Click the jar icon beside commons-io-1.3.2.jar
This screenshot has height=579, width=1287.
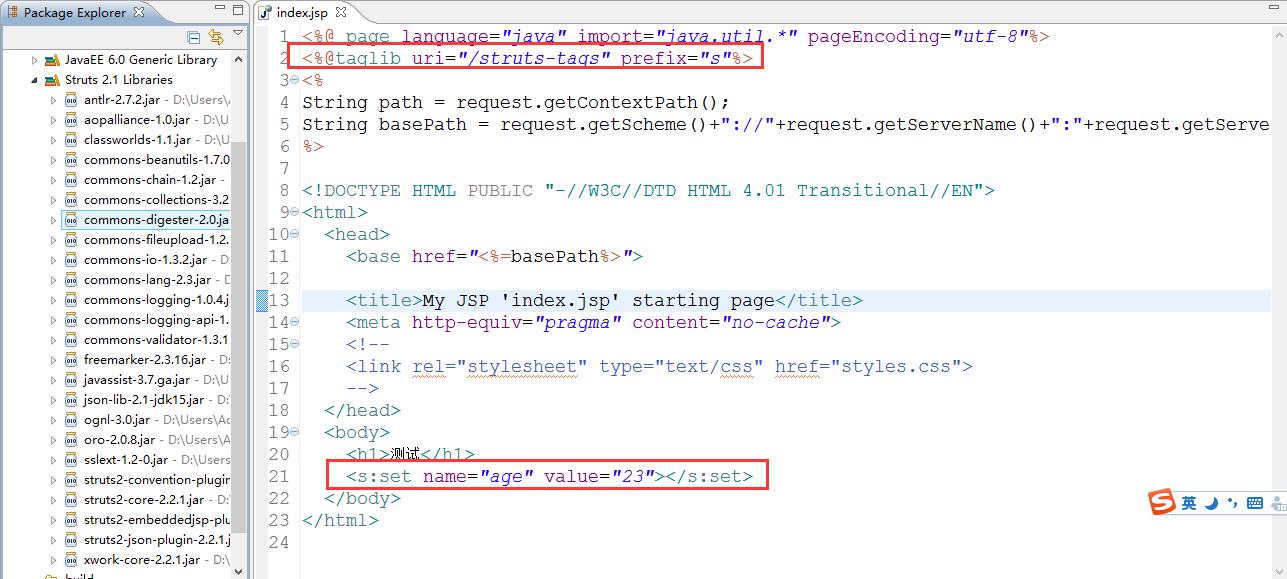click(x=72, y=260)
